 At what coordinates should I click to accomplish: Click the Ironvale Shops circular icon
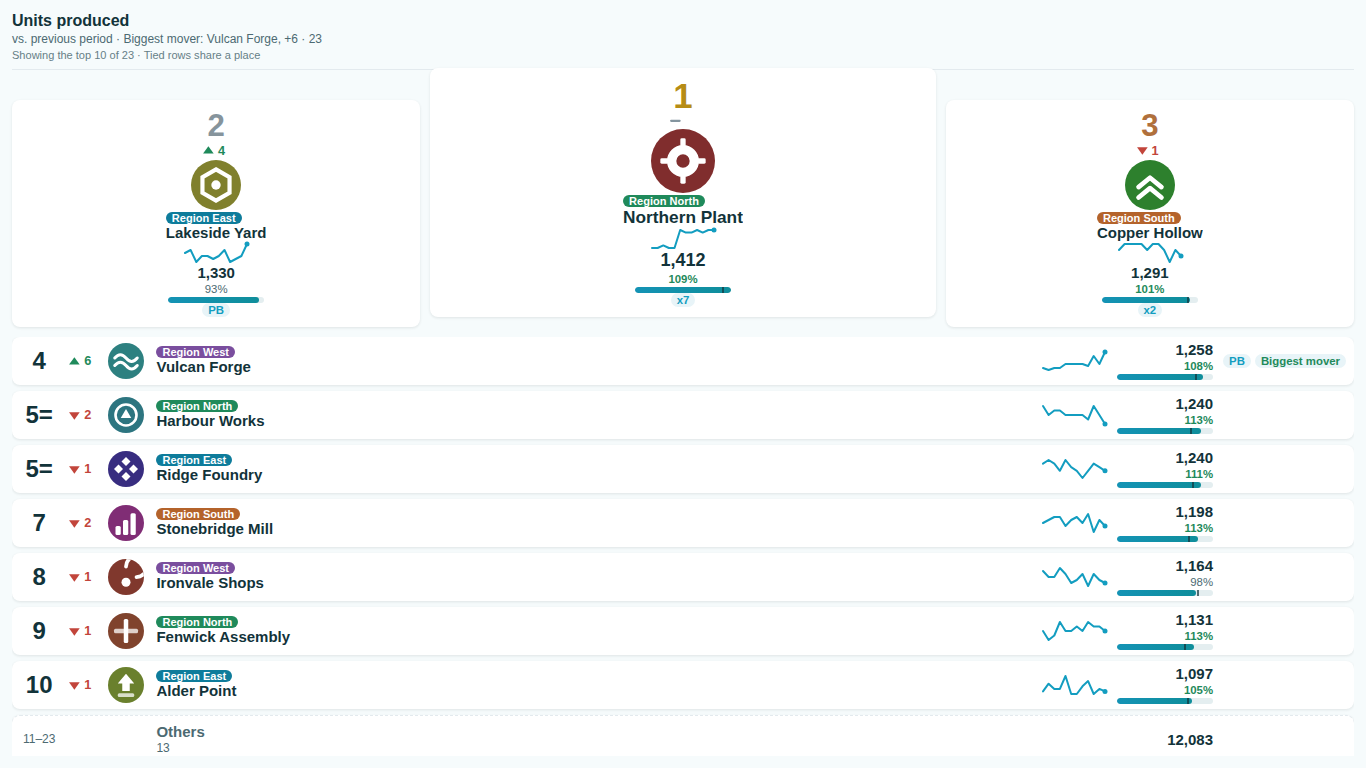coord(126,577)
